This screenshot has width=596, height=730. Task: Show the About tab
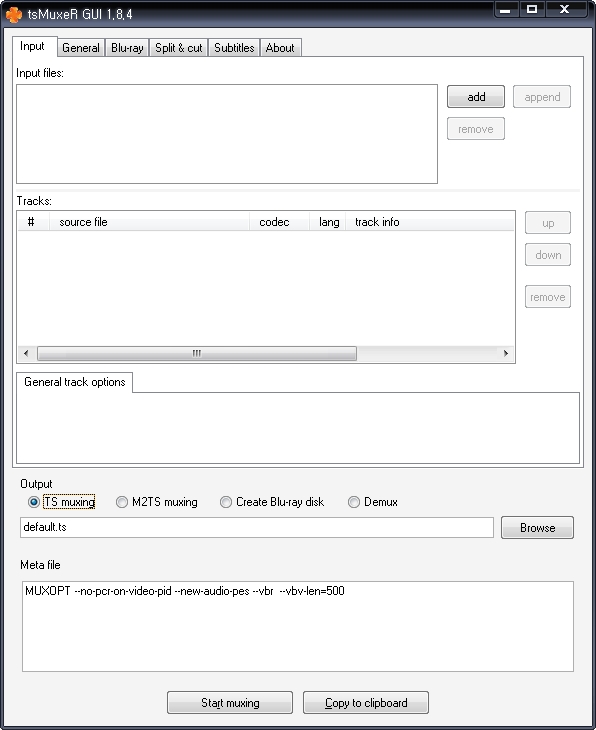pos(280,48)
